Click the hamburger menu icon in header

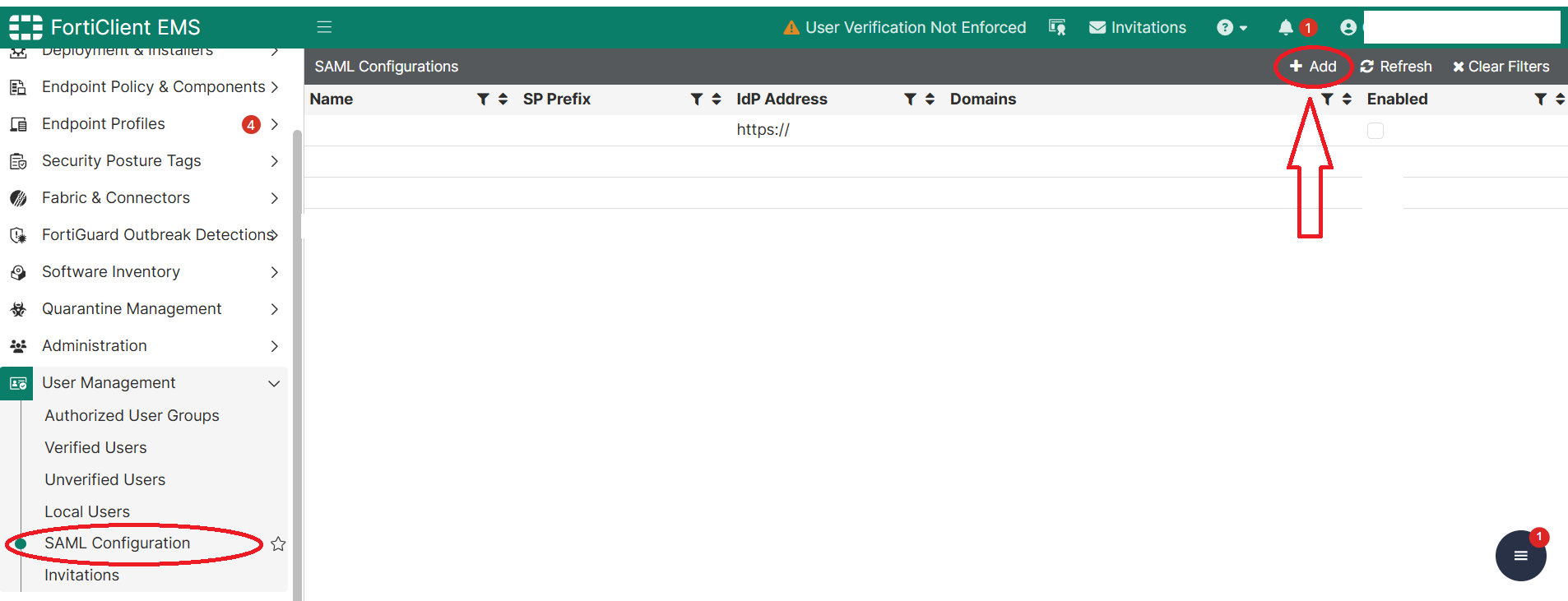pos(324,27)
